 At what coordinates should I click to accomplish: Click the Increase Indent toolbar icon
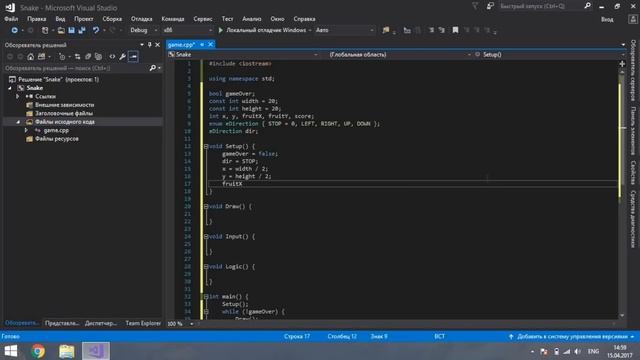(x=442, y=30)
